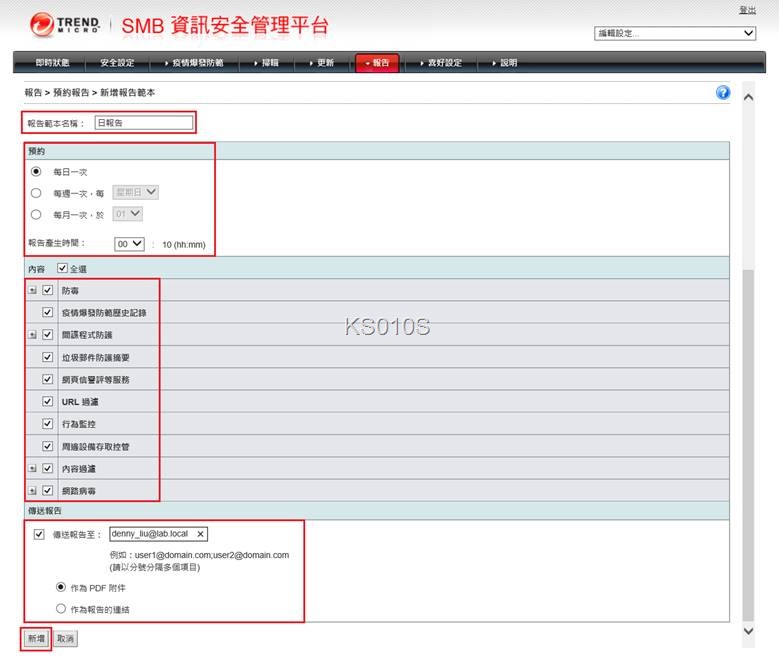Open the help question mark icon
This screenshot has height=657, width=779.
[x=723, y=92]
